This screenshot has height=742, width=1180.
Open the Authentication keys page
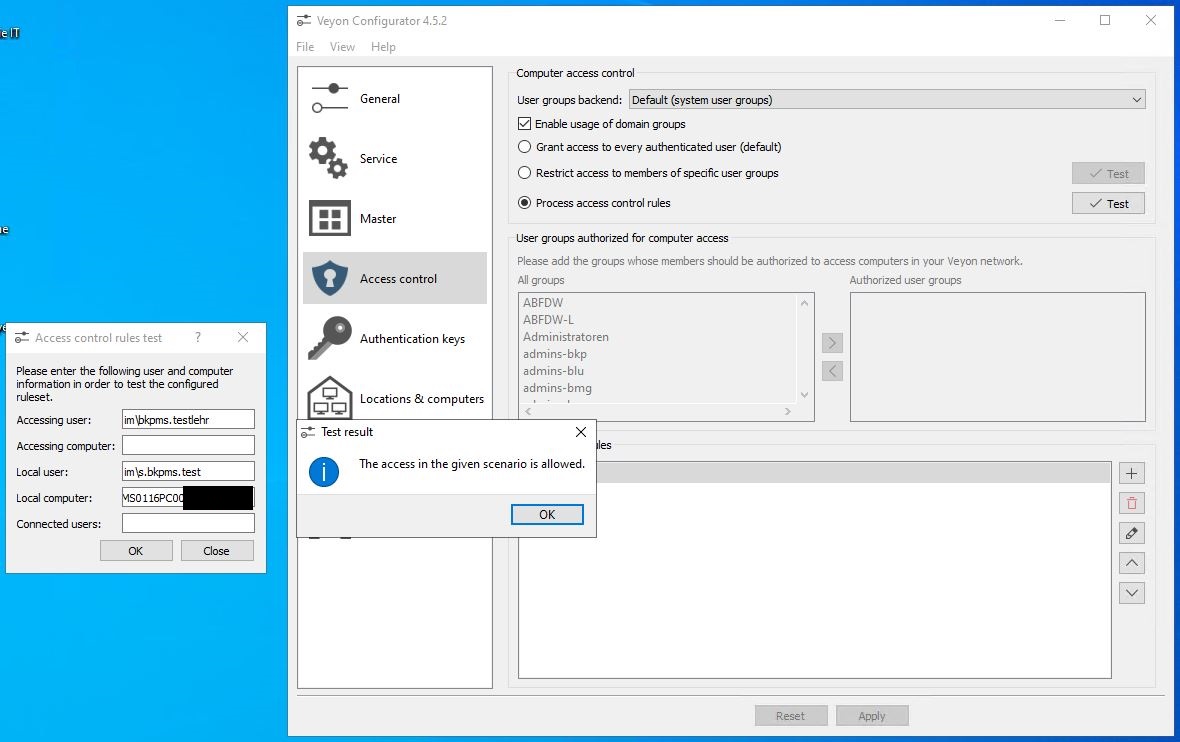414,338
